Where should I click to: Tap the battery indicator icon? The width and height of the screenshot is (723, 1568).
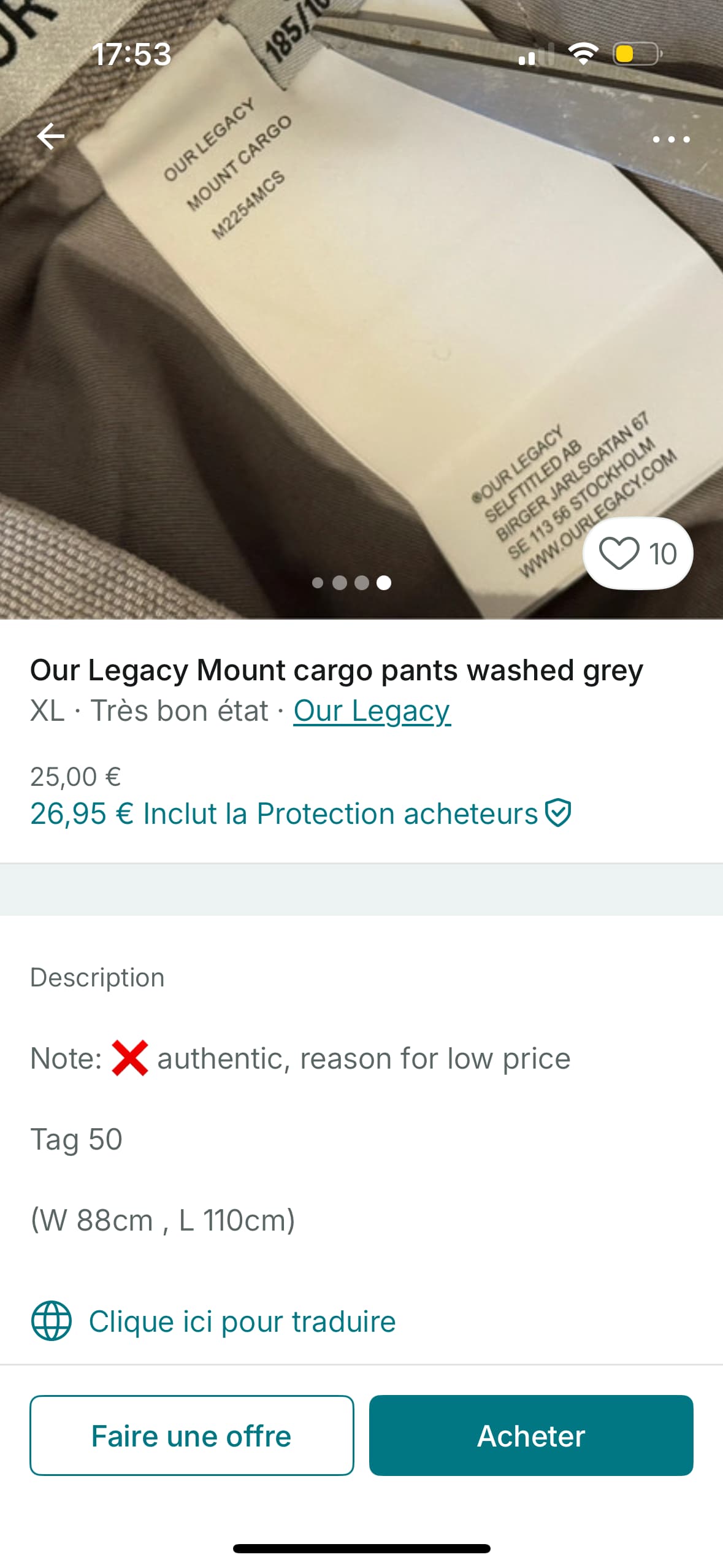[637, 54]
